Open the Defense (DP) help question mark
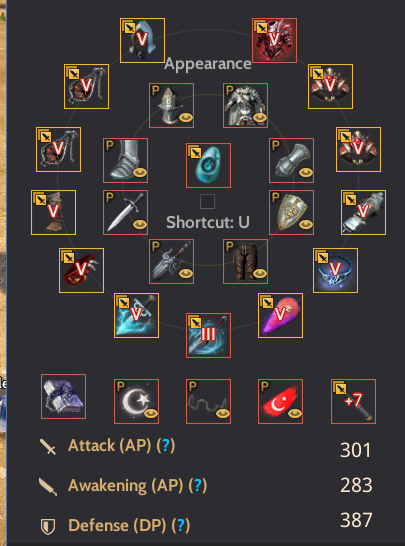This screenshot has height=546, width=405. (x=181, y=525)
